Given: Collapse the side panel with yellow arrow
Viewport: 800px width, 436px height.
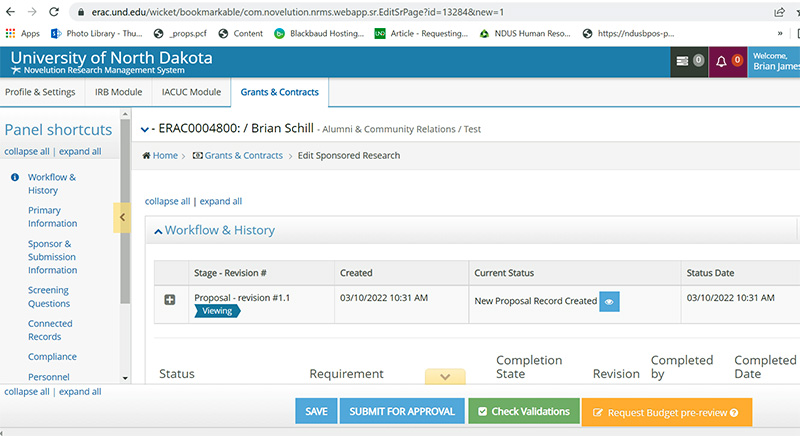Looking at the screenshot, I should tap(122, 217).
